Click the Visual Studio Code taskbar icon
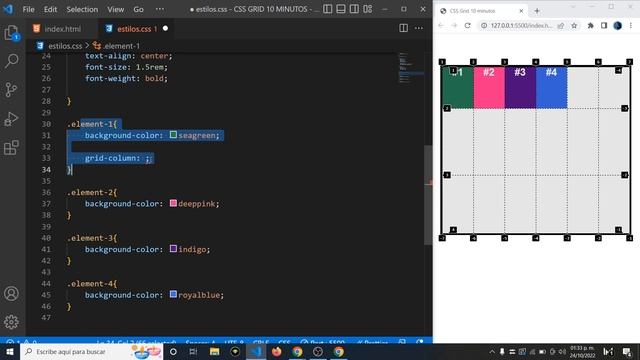 pos(256,351)
